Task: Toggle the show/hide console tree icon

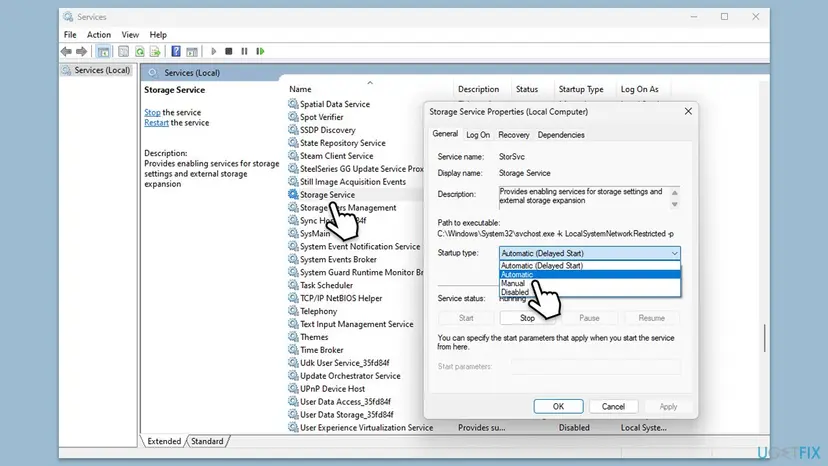Action: [x=104, y=51]
